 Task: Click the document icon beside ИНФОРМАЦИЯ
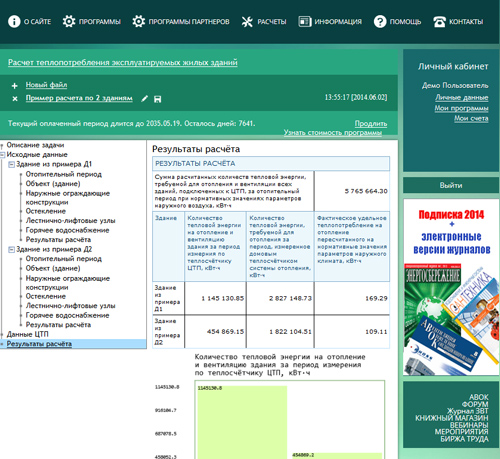point(305,22)
